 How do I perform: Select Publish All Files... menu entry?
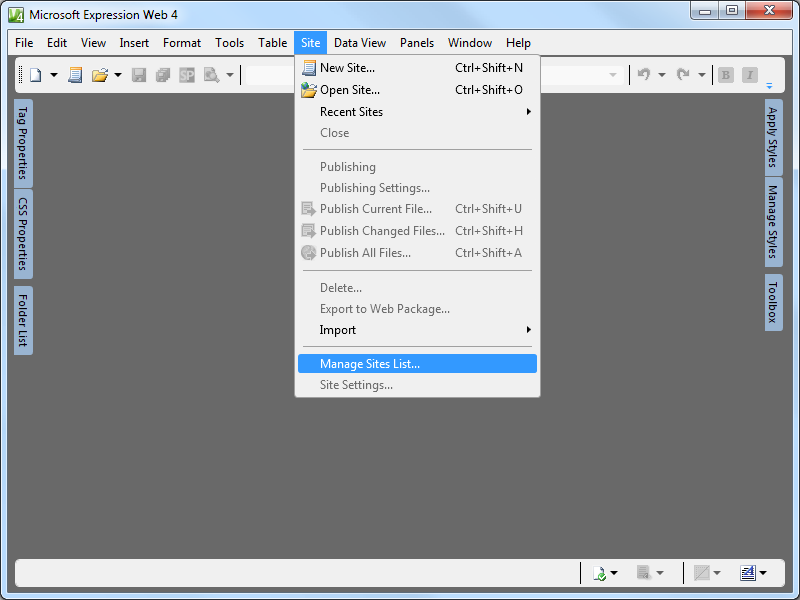coord(417,253)
